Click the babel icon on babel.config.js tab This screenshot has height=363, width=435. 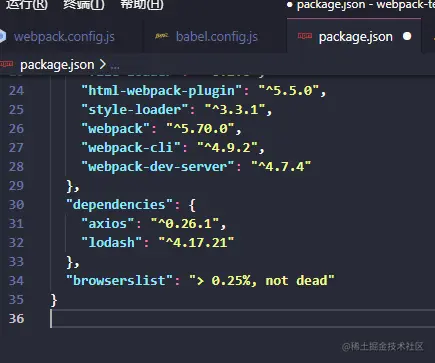coord(162,36)
